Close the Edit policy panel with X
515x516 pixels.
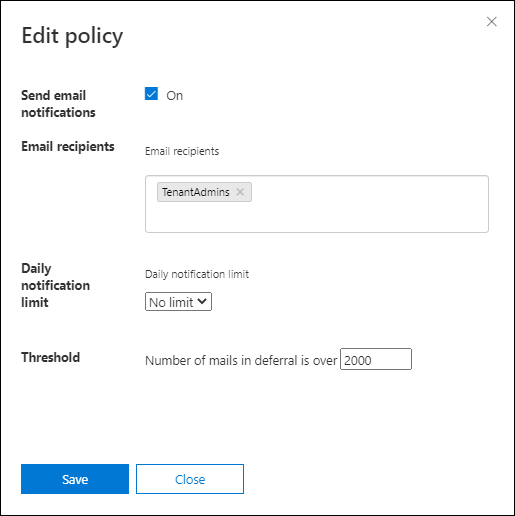pos(492,22)
